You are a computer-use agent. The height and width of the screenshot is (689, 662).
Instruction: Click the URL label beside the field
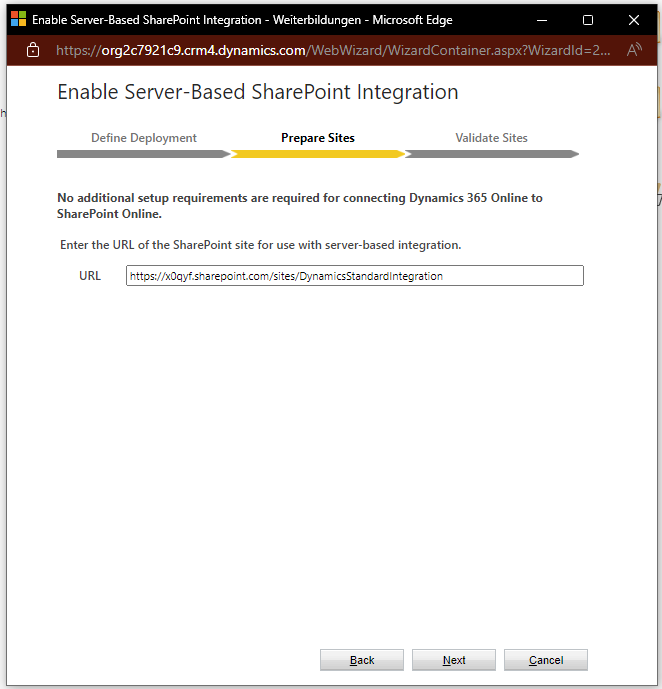[90, 276]
